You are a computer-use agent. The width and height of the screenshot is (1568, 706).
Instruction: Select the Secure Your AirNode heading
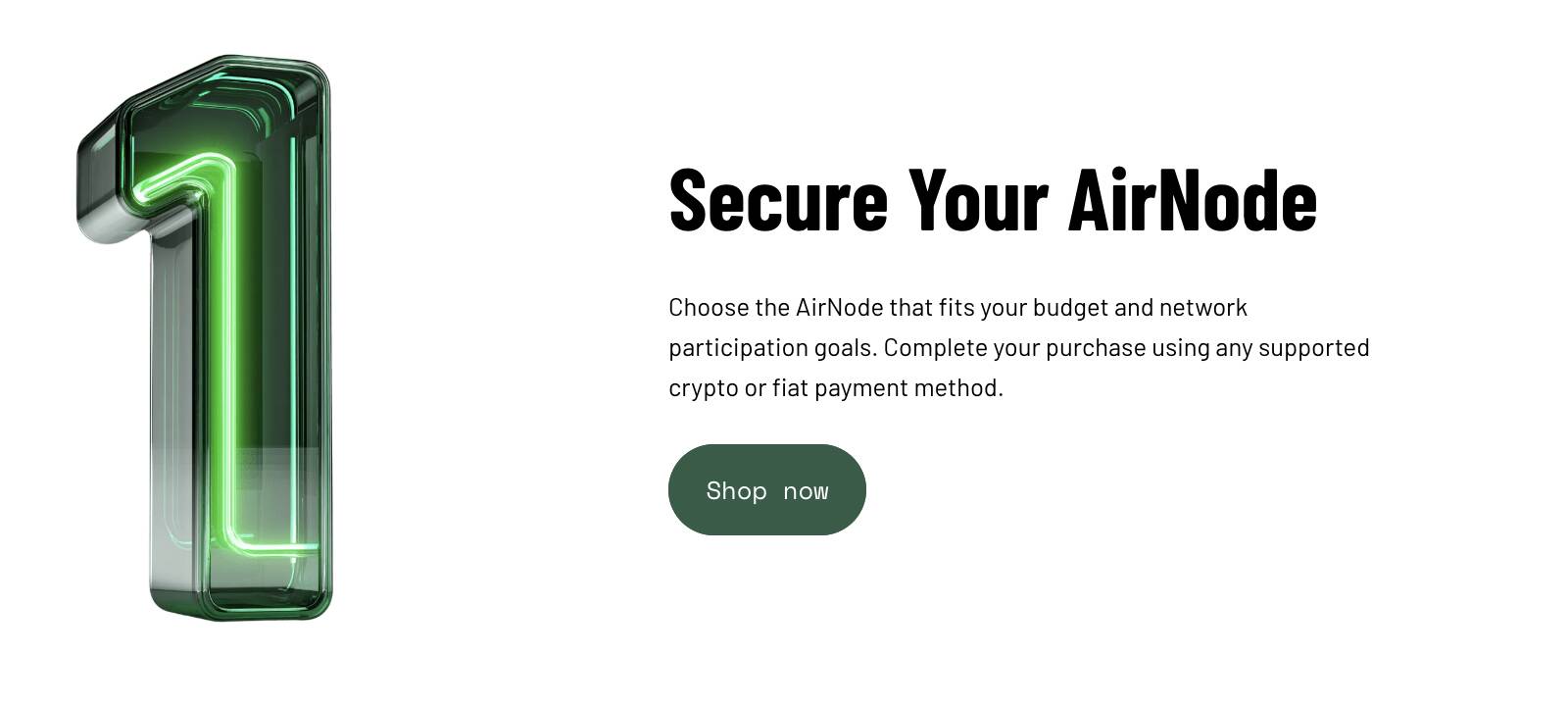[993, 200]
